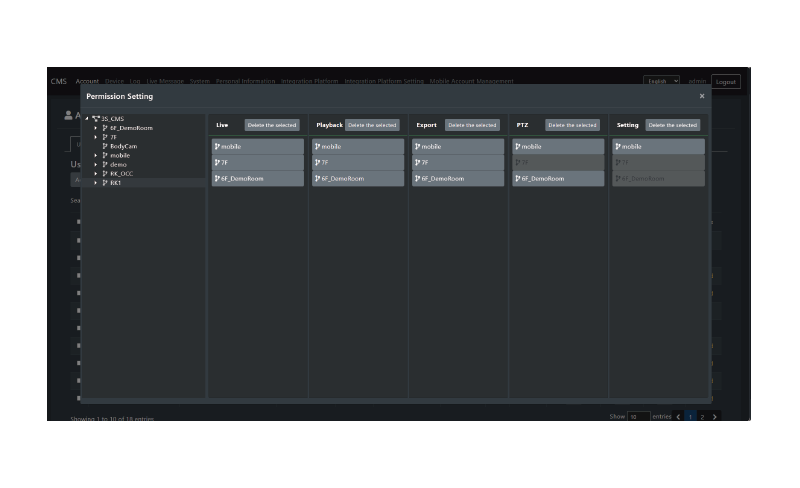Click Delete the selected in PTZ column

click(572, 125)
